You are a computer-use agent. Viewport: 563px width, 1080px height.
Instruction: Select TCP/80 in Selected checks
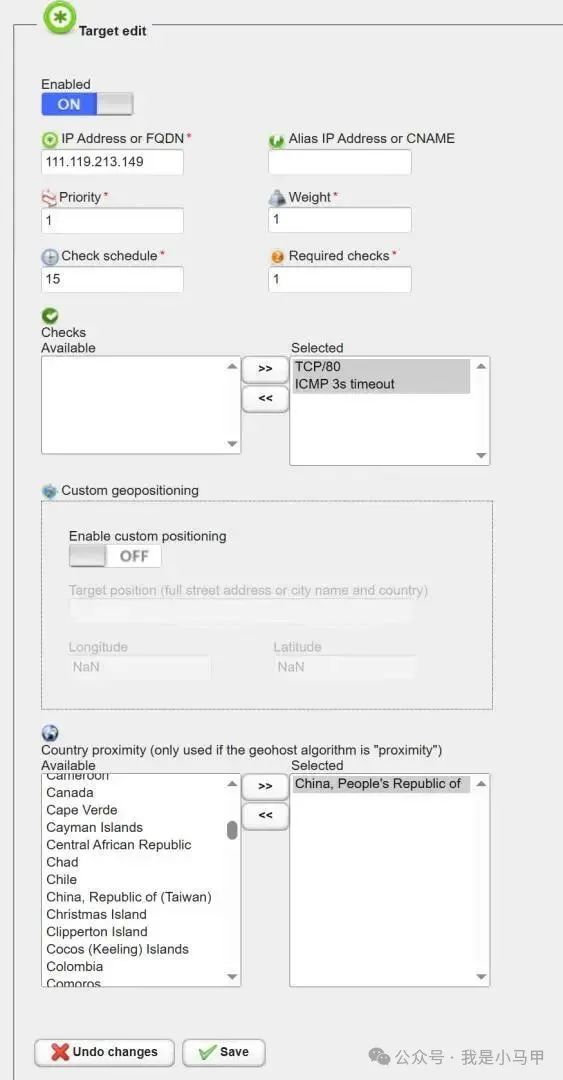pyautogui.click(x=382, y=367)
